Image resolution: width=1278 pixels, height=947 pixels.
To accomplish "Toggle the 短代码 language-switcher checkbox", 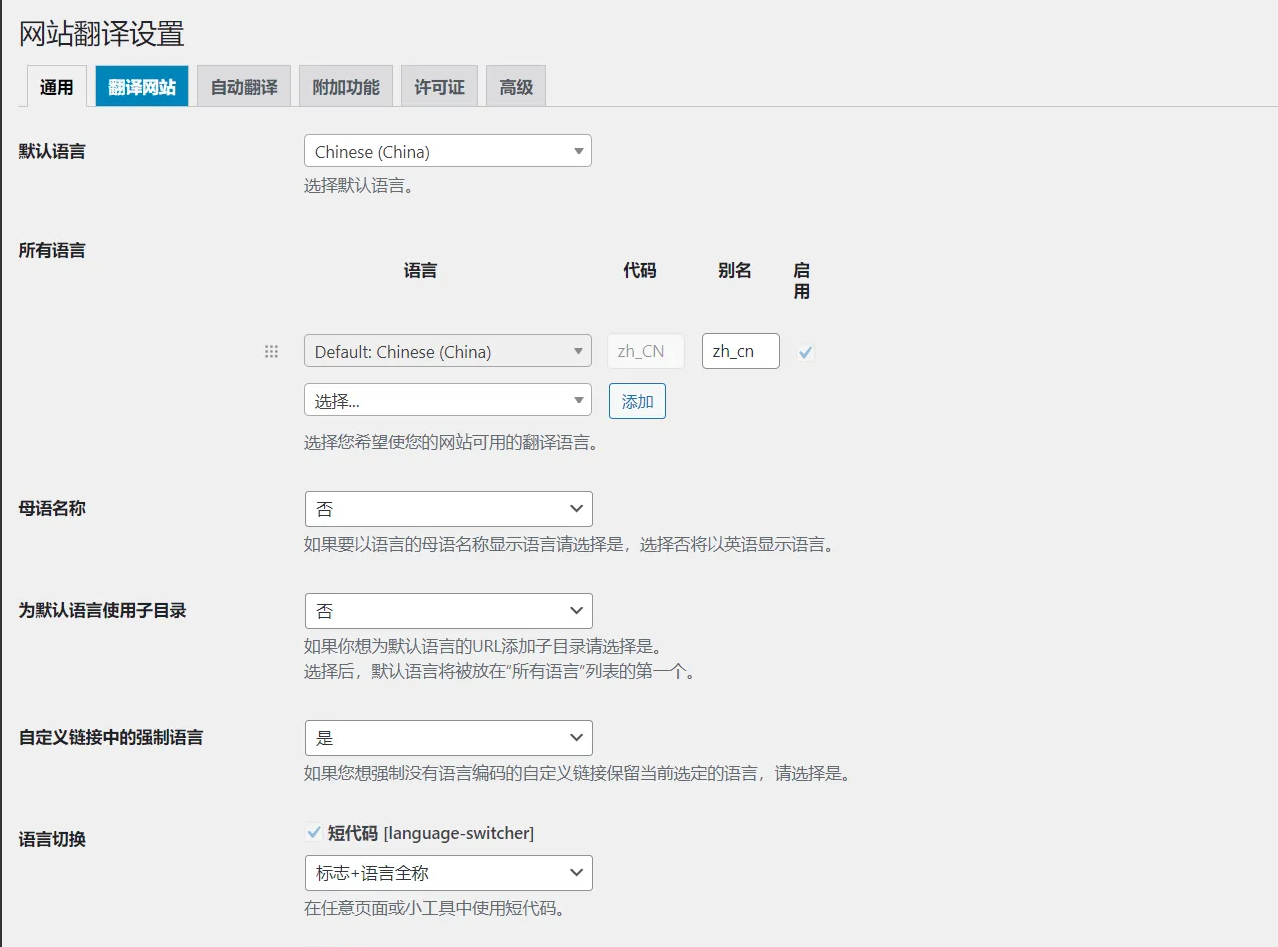I will pos(314,832).
